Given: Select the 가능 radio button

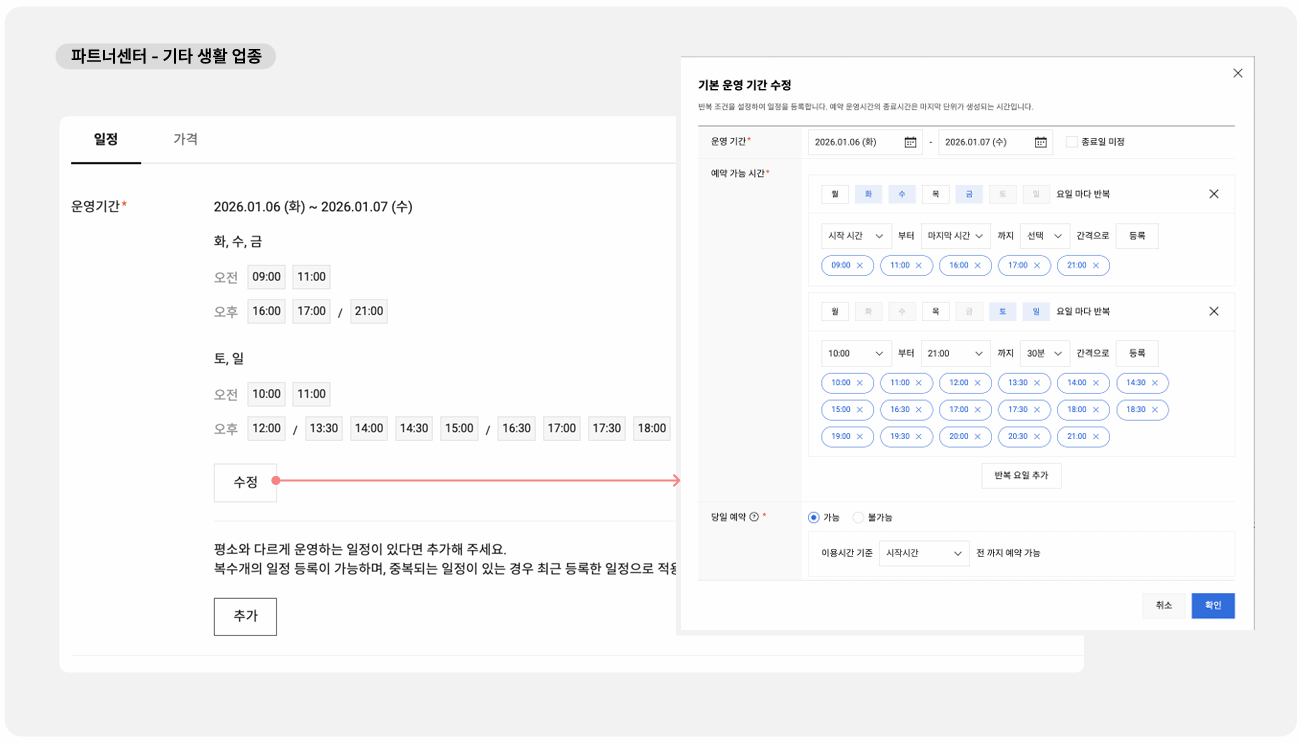Looking at the screenshot, I should click(x=813, y=518).
